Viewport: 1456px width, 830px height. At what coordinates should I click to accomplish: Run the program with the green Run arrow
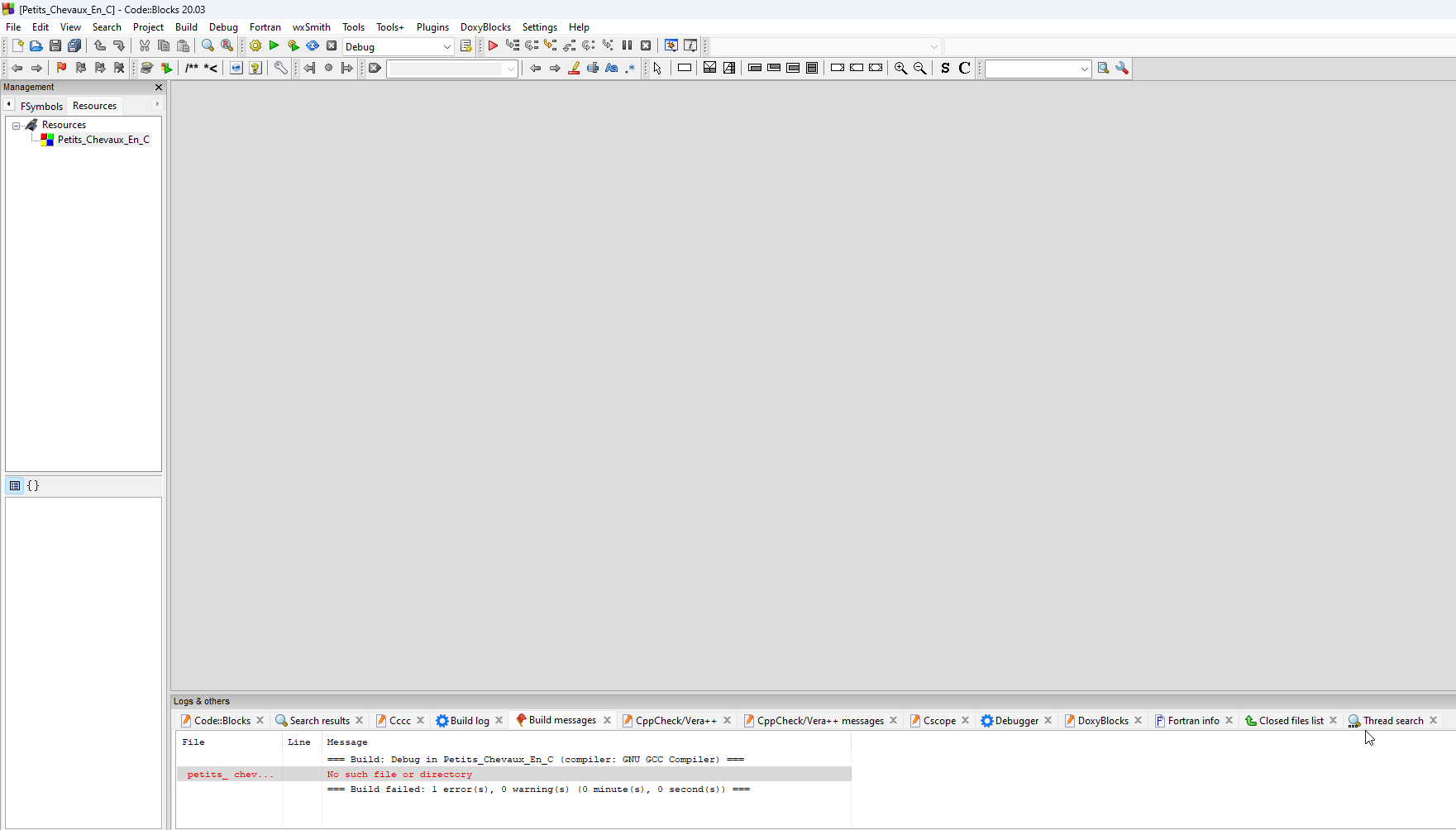[x=274, y=45]
